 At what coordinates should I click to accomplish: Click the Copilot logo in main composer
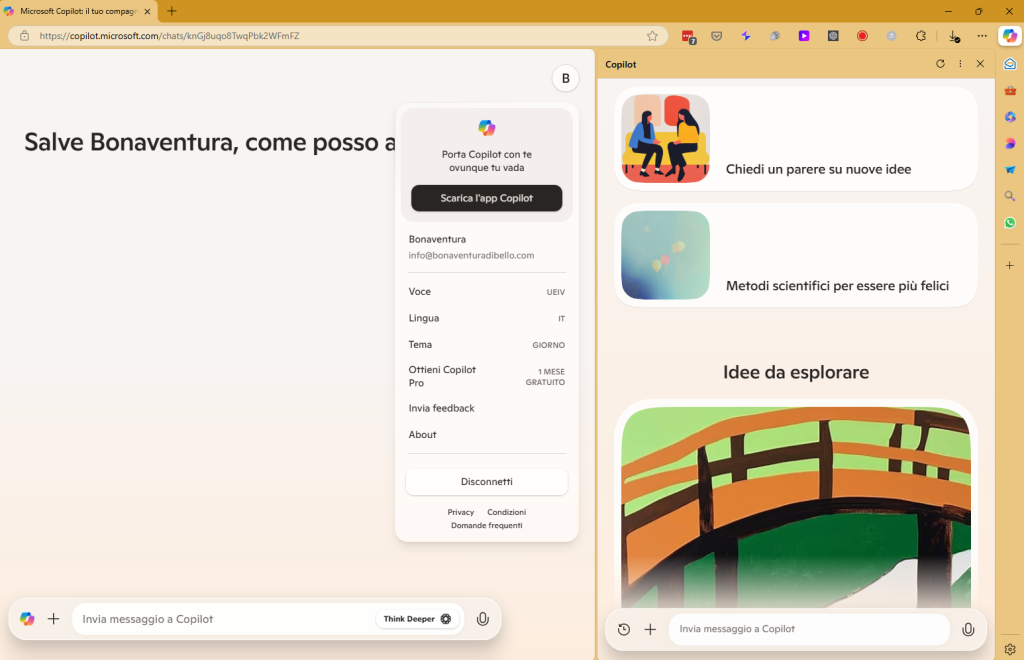[27, 619]
